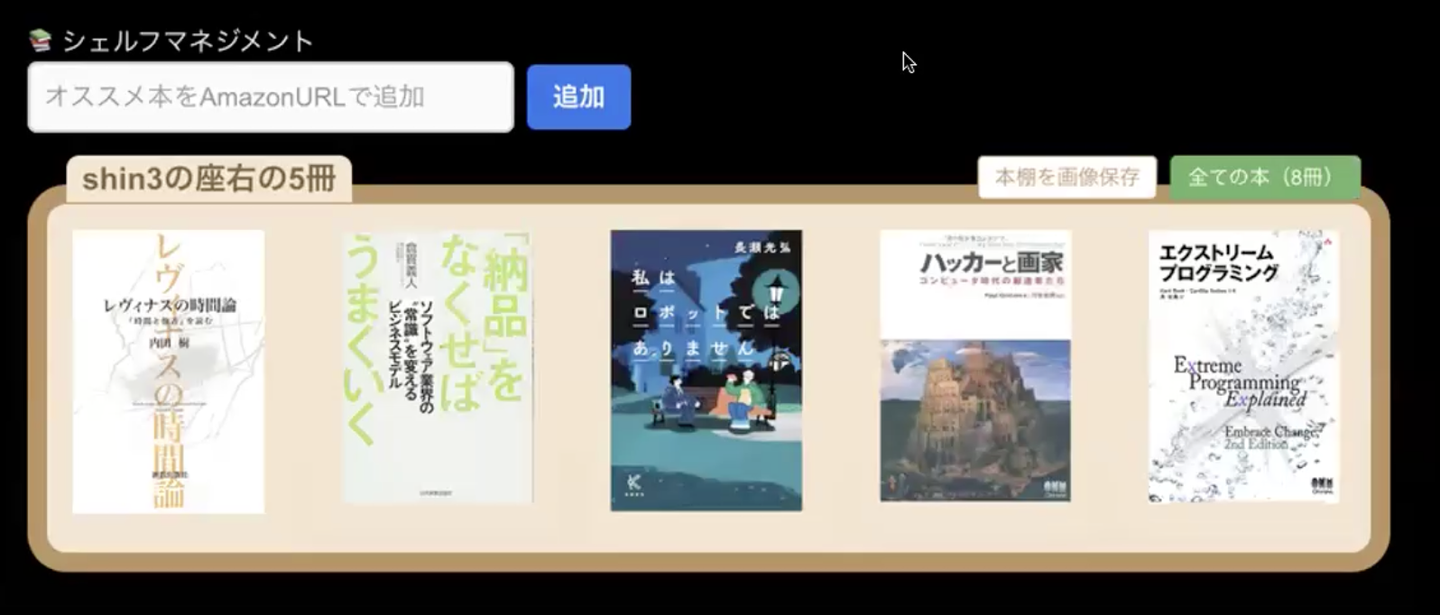Viewport: 1440px width, 615px height.
Task: Open the 私はロボットではありません book cover
Action: [706, 370]
